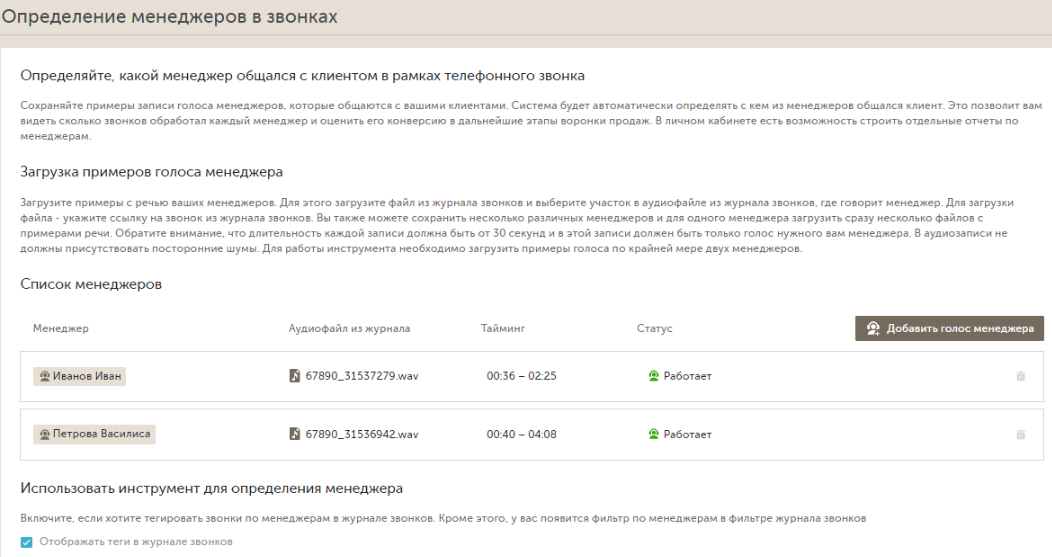Image resolution: width=1052 pixels, height=557 pixels.
Task: Open the 67890_31537279.wav file link
Action: click(362, 376)
